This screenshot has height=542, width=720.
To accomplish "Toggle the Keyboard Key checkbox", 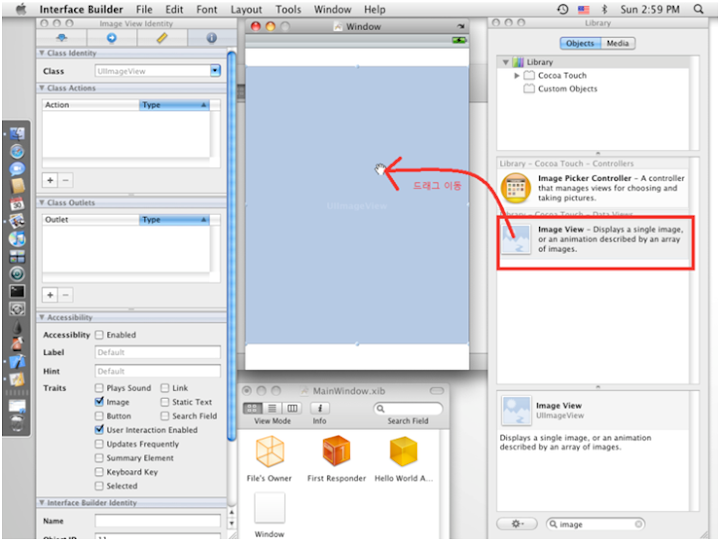I will (99, 472).
